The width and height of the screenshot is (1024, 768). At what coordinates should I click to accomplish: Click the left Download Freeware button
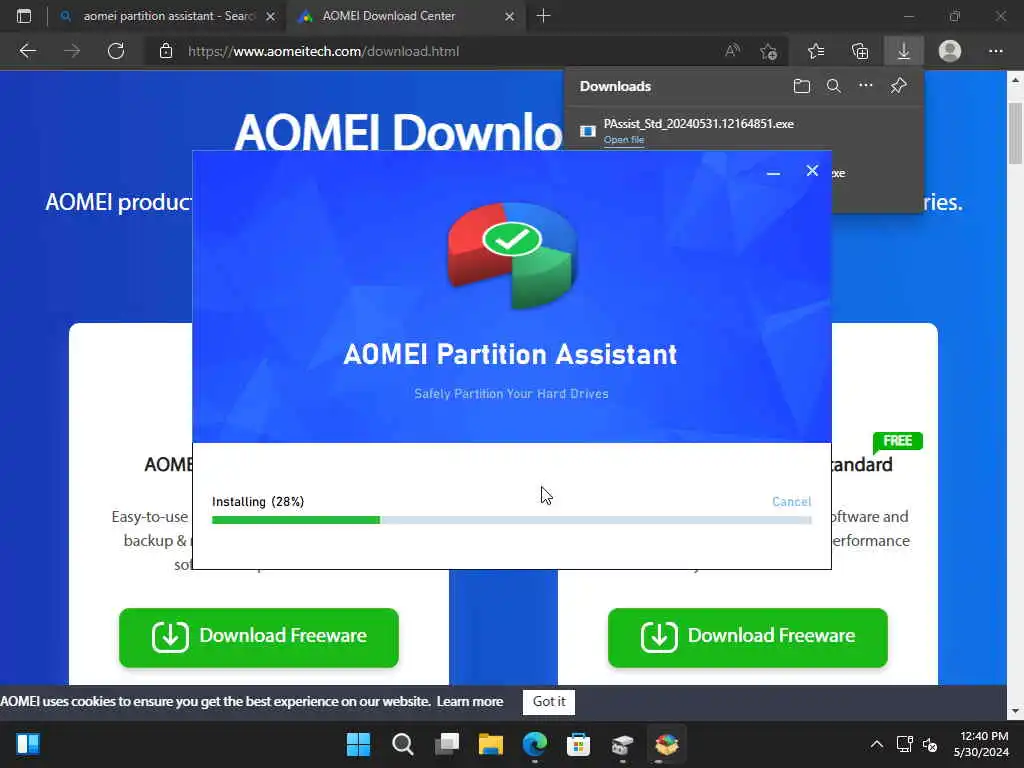[259, 637]
